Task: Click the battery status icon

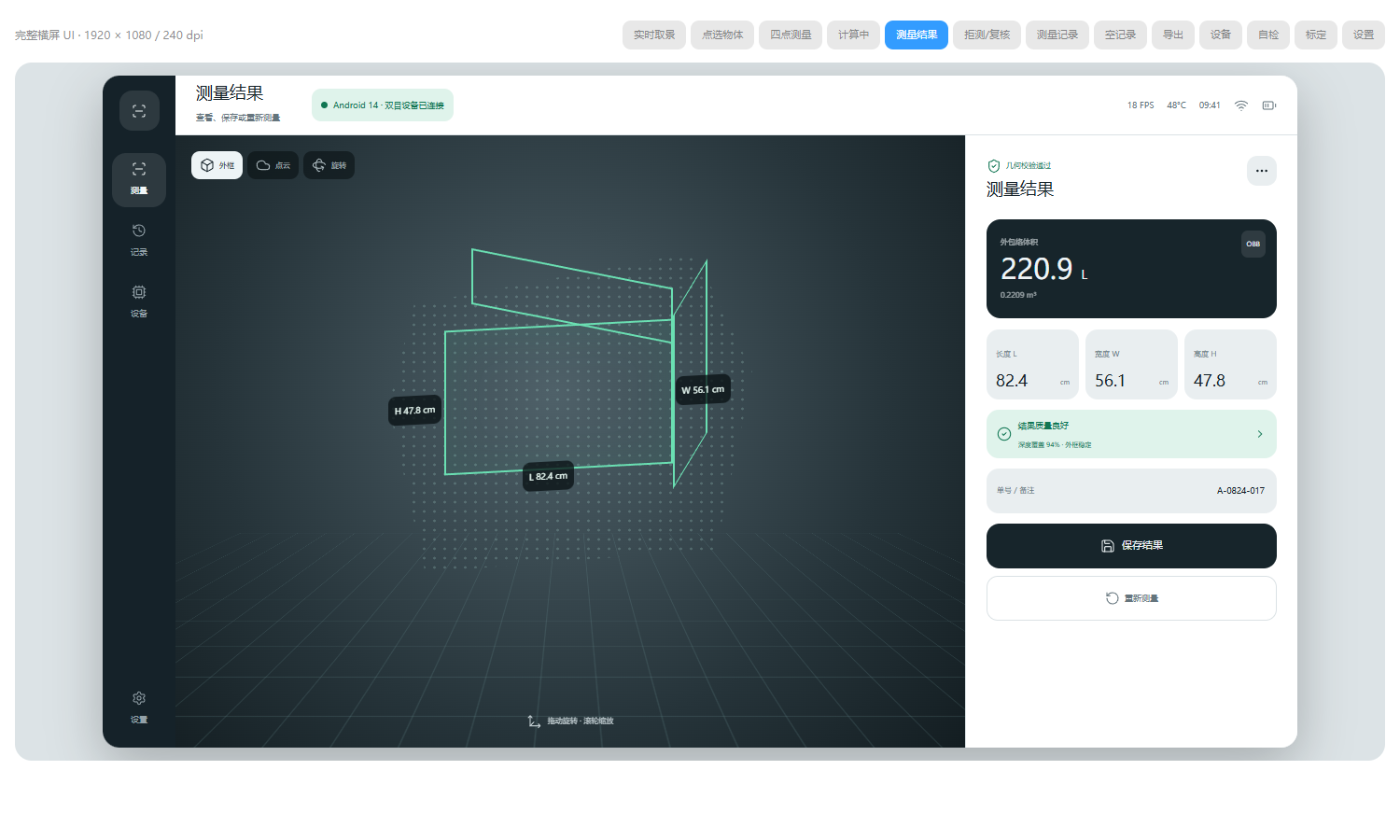Action: 1269,105
